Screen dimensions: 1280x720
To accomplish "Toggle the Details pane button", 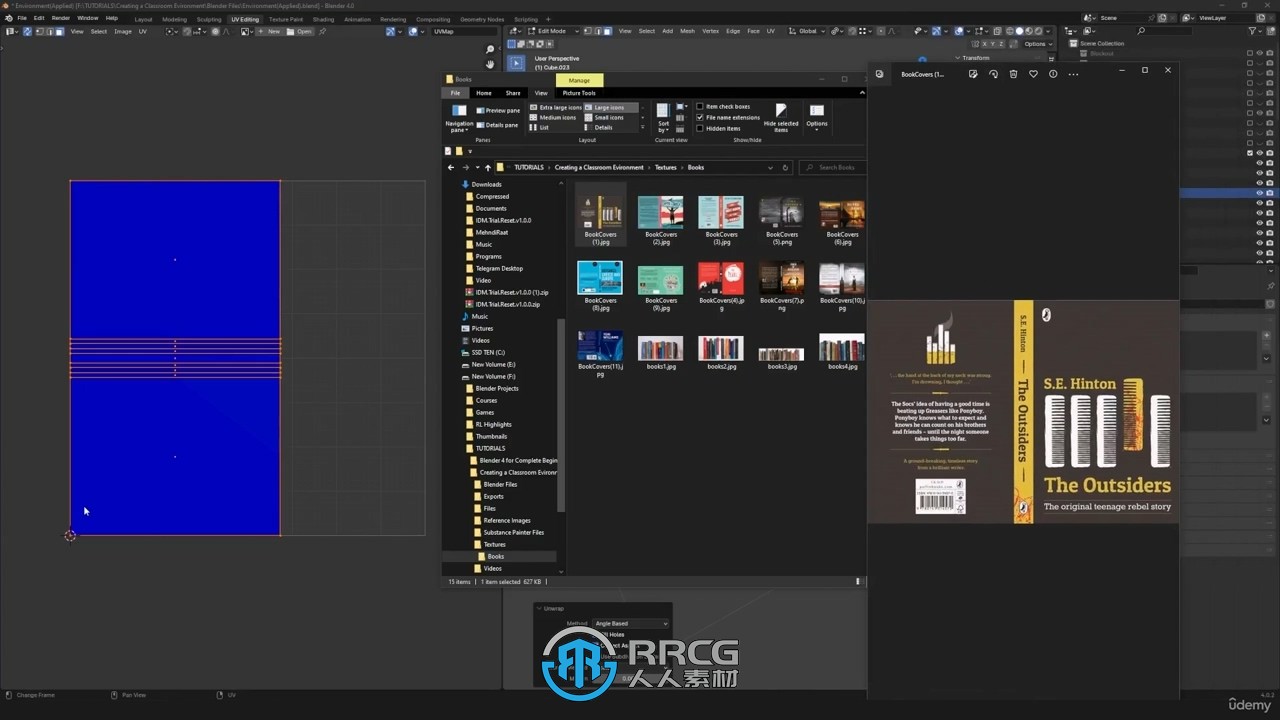I will [x=498, y=125].
